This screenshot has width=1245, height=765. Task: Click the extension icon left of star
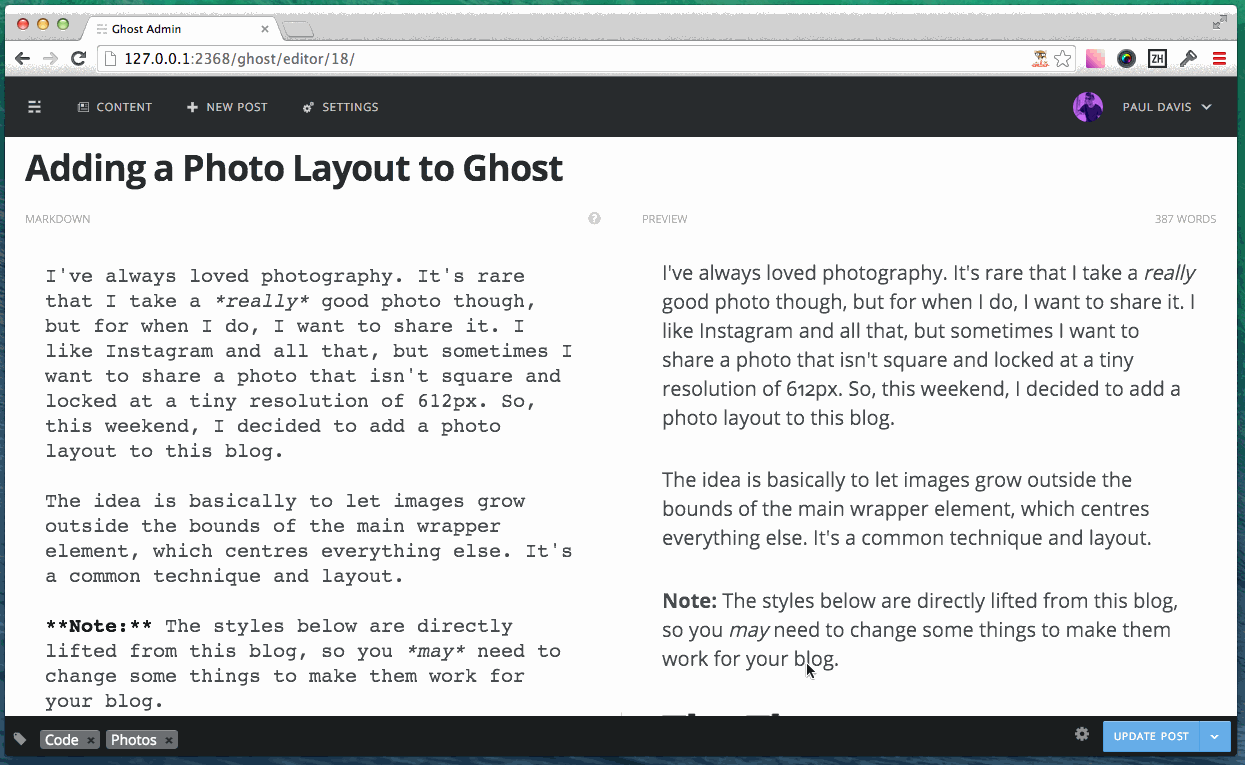point(1041,59)
